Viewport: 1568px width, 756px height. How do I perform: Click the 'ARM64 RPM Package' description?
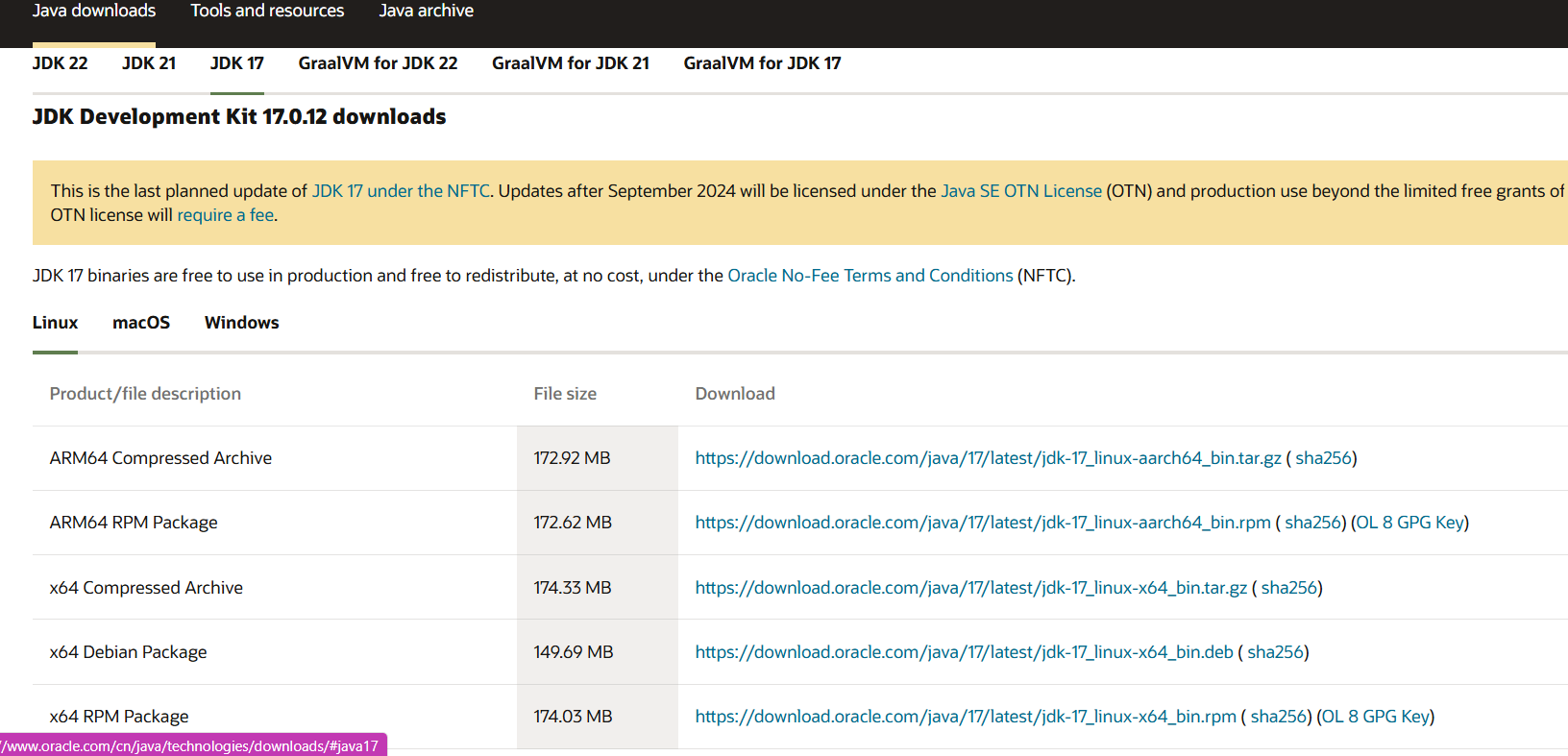click(134, 523)
